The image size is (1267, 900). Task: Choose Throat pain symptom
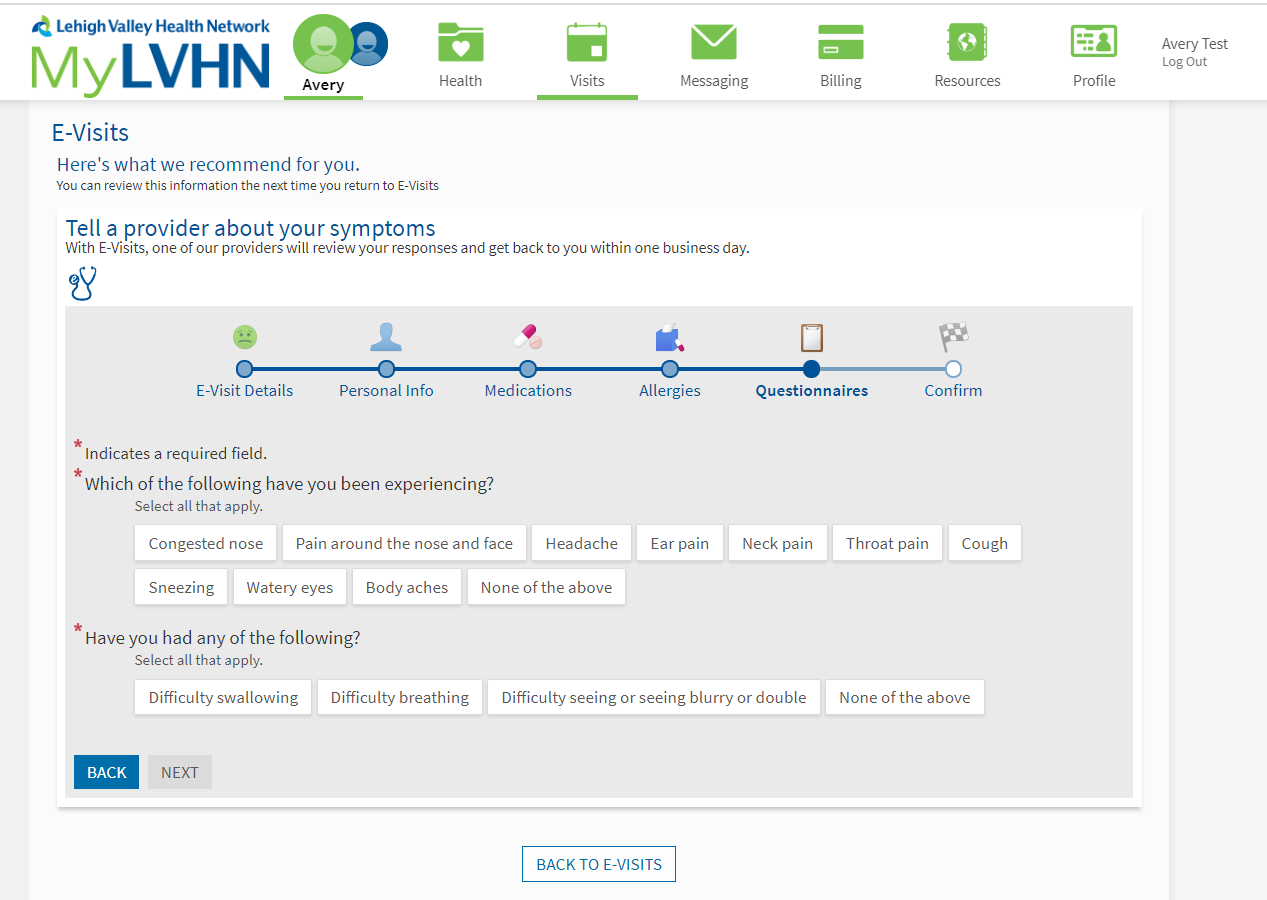[887, 544]
